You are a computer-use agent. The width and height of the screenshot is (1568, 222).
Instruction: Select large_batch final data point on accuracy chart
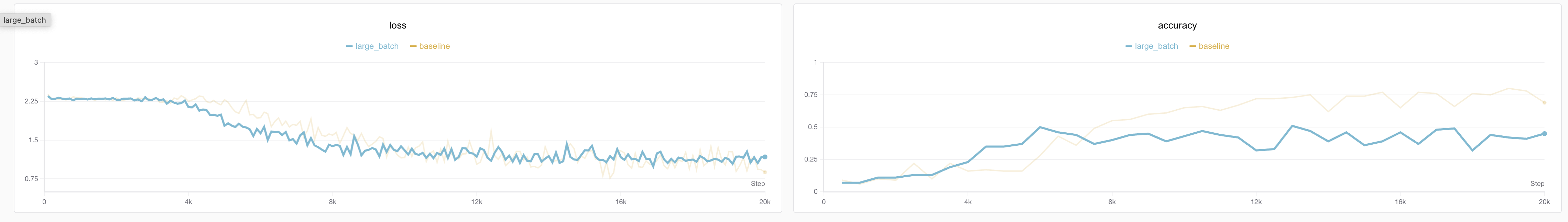coord(1544,134)
